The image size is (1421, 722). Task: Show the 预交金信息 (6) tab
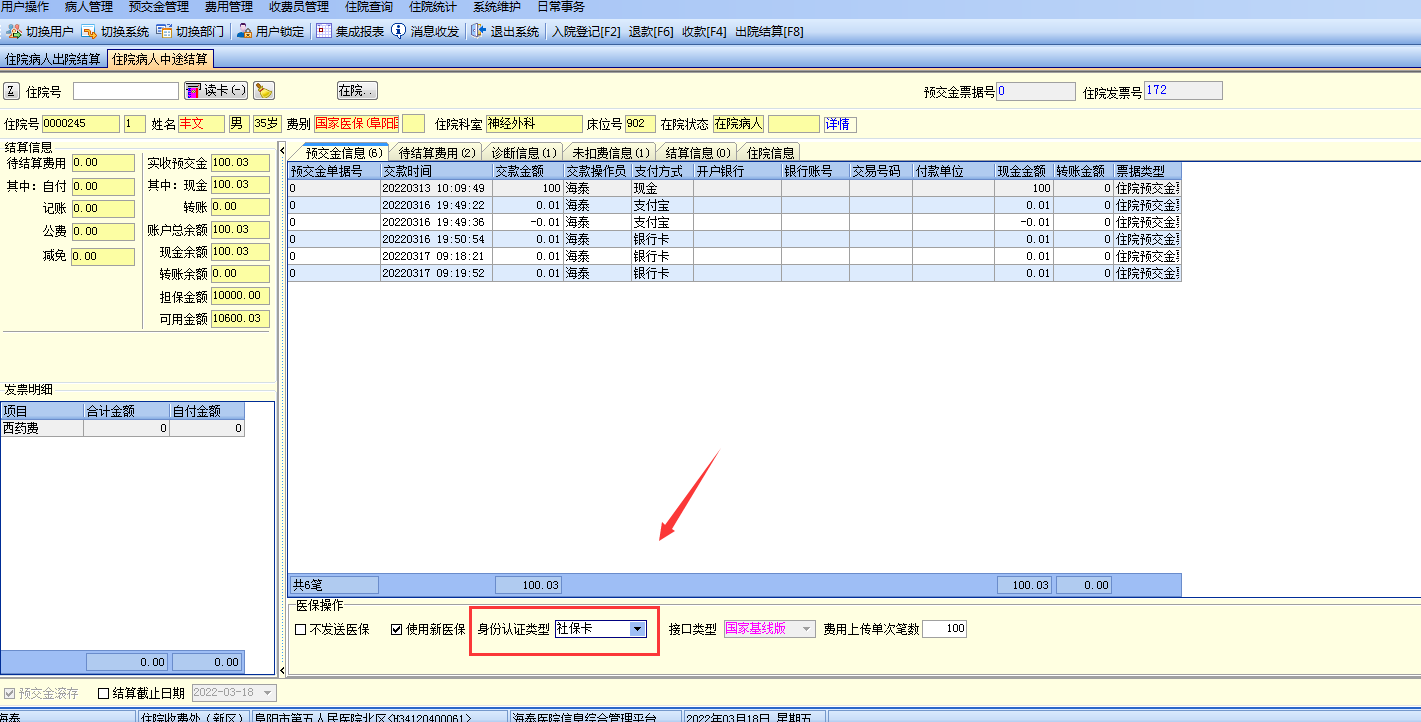344,152
